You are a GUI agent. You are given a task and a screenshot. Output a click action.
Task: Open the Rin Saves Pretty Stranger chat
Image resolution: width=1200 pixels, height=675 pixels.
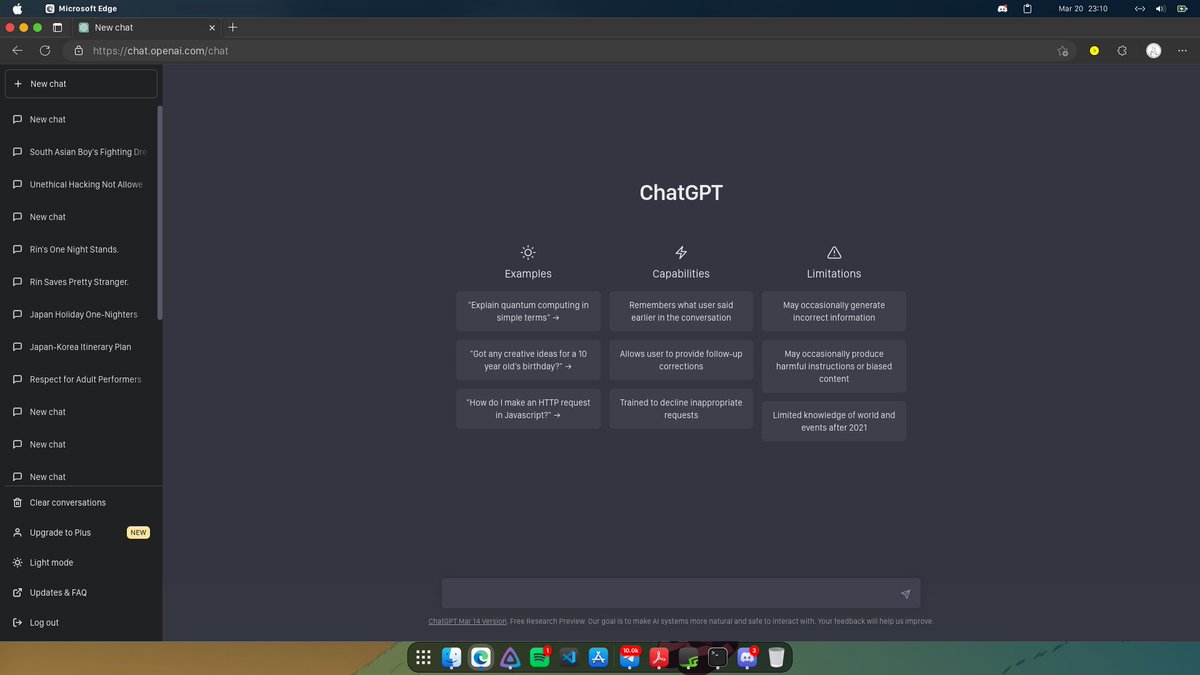coord(80,282)
